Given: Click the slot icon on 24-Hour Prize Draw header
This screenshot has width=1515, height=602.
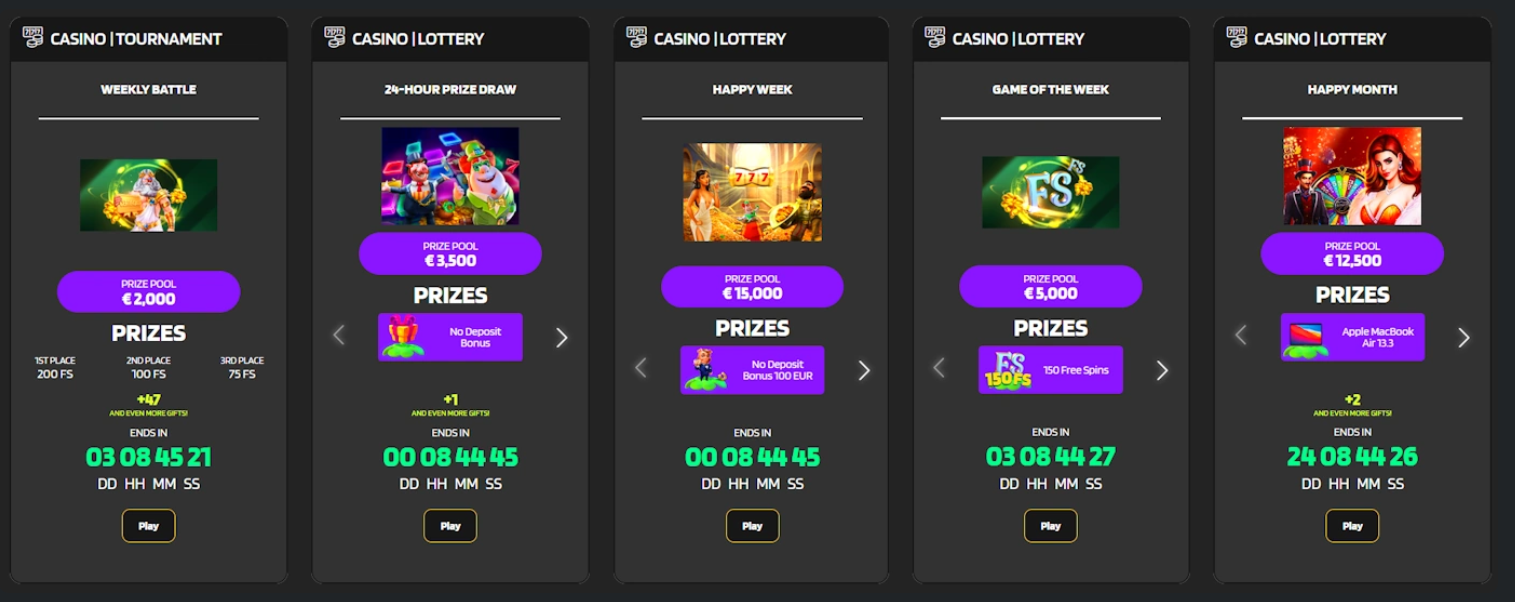Looking at the screenshot, I should coord(336,38).
